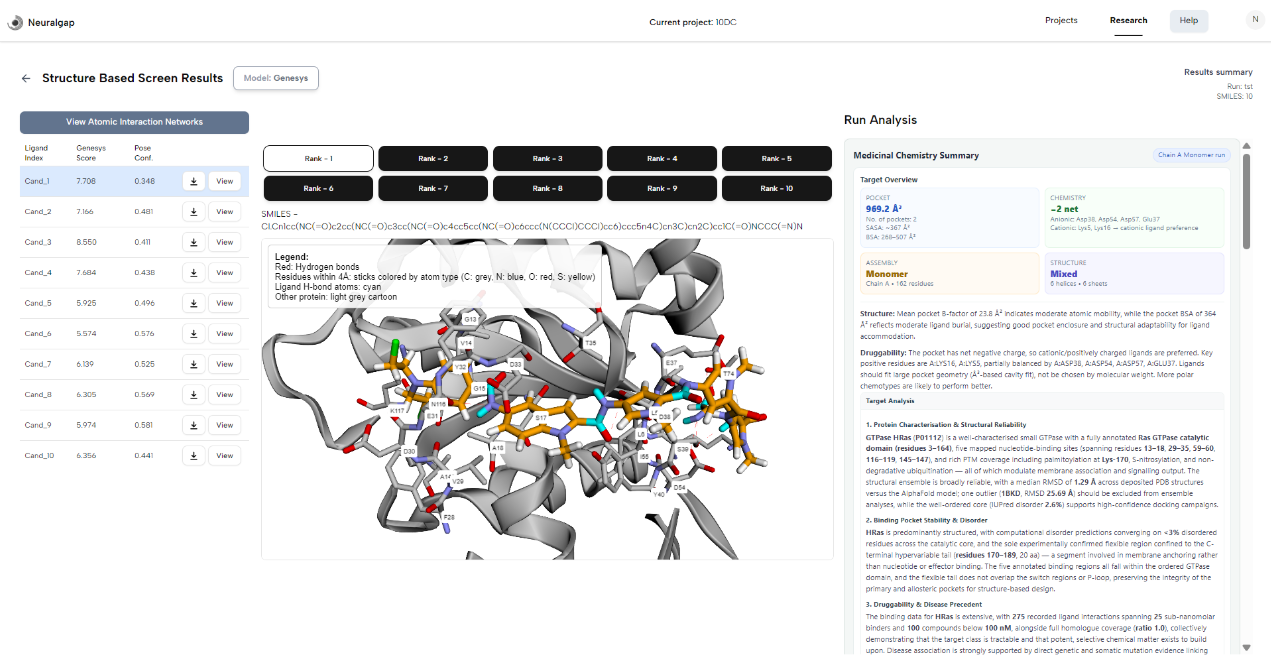Select the Cand_1 row label
This screenshot has height=672, width=1271.
[x=37, y=181]
